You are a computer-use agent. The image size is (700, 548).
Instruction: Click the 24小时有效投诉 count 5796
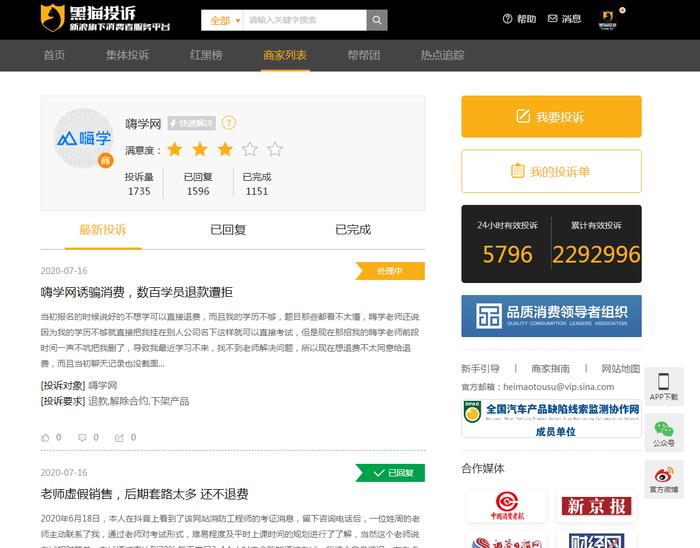coord(508,254)
